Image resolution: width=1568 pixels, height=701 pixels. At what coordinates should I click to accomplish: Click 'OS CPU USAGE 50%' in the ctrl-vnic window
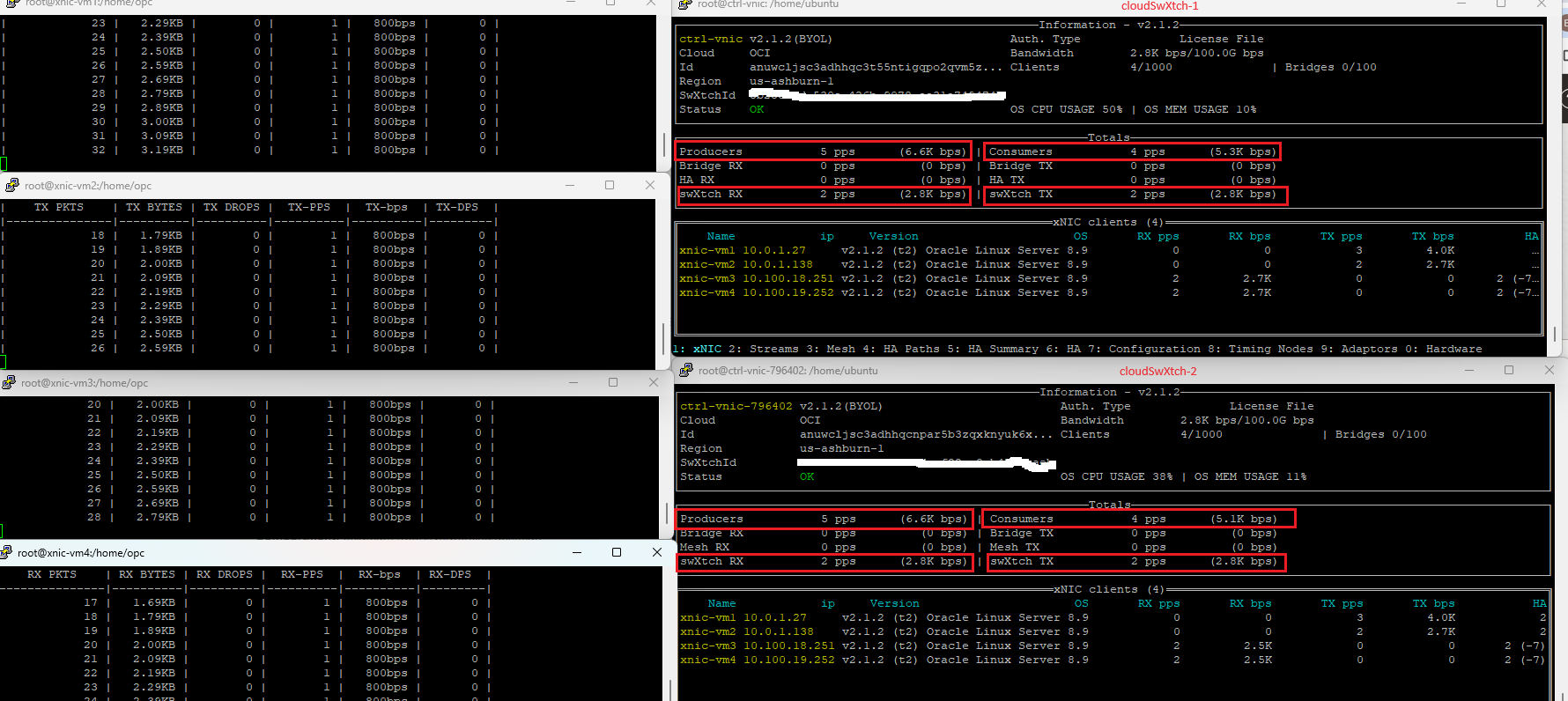click(x=1067, y=110)
